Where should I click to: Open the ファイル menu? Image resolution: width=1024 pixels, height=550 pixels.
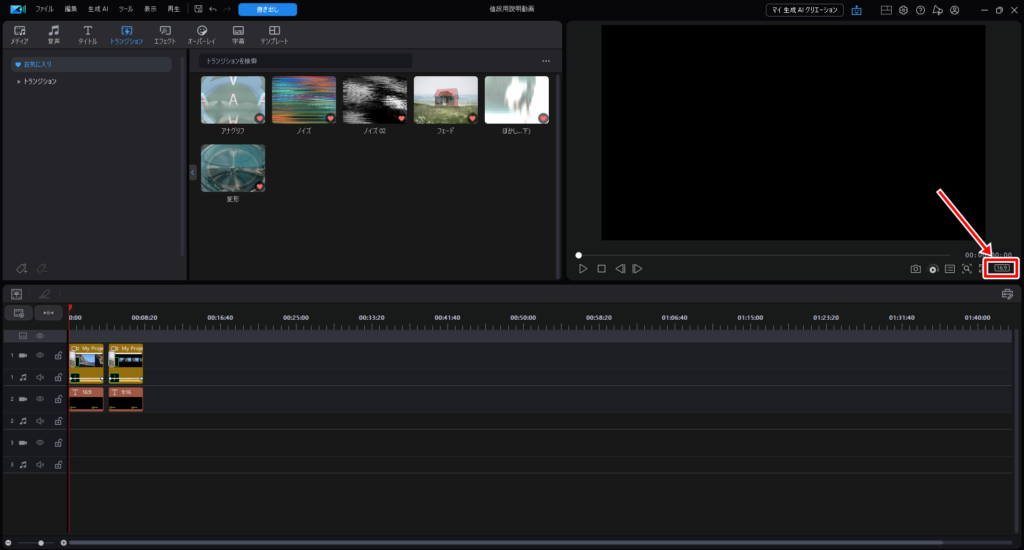tap(45, 9)
